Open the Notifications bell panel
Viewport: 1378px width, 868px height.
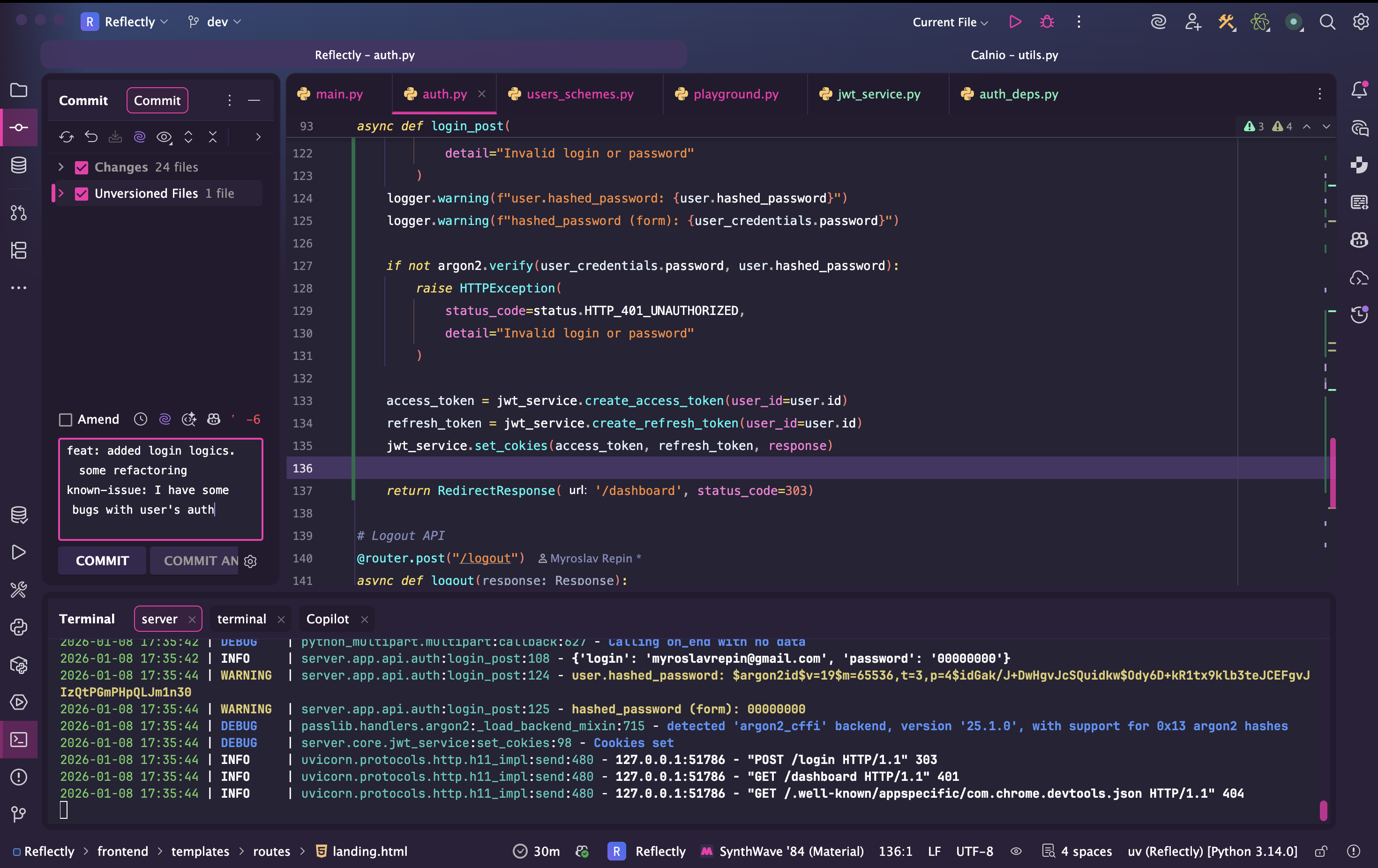1359,90
